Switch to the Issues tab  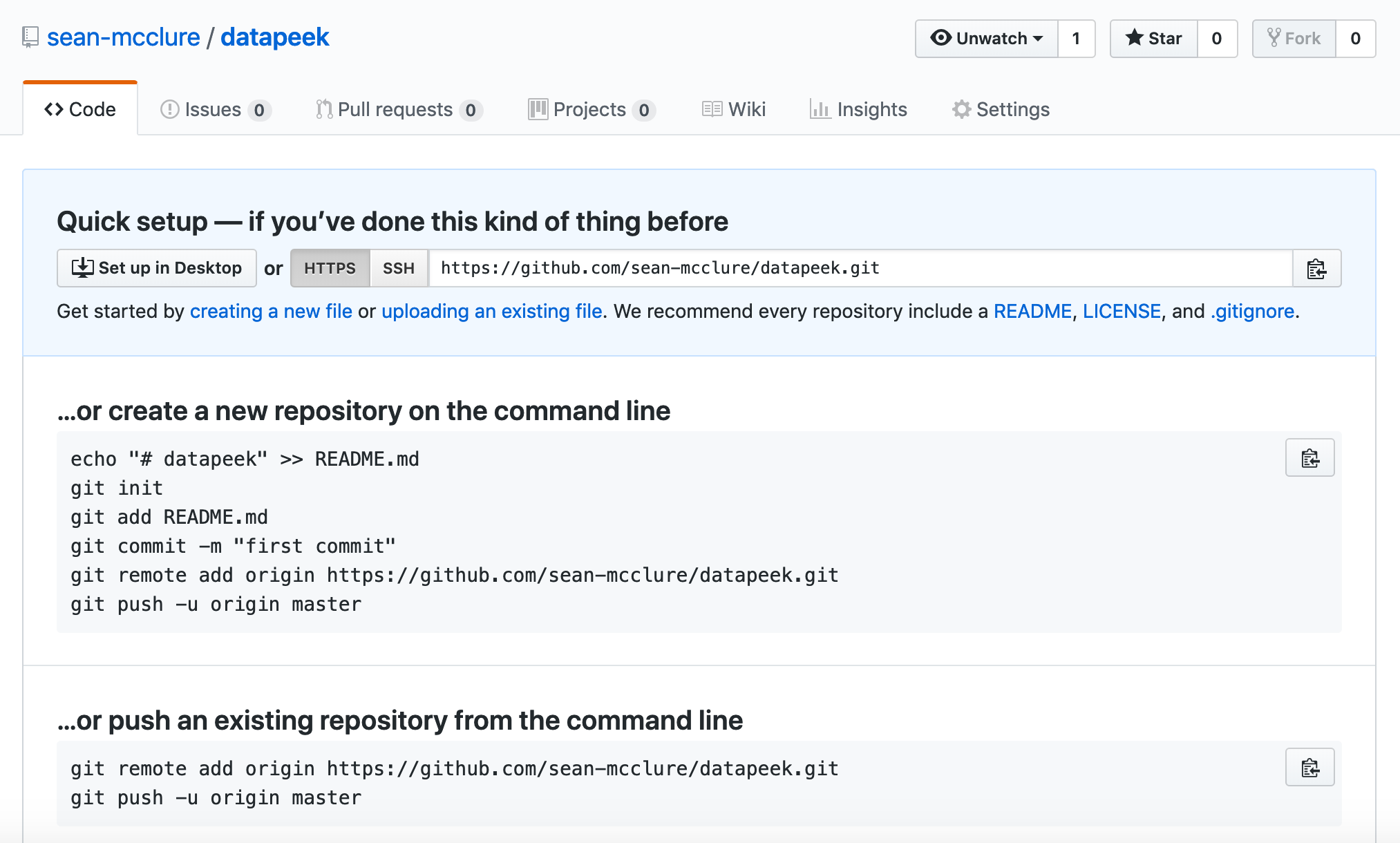point(212,109)
